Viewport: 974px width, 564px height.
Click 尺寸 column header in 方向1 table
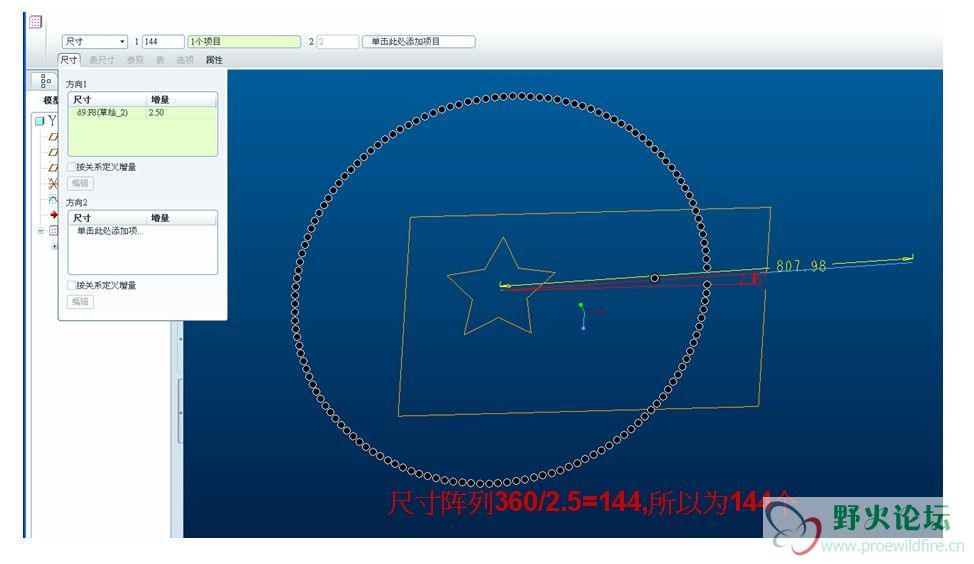108,99
